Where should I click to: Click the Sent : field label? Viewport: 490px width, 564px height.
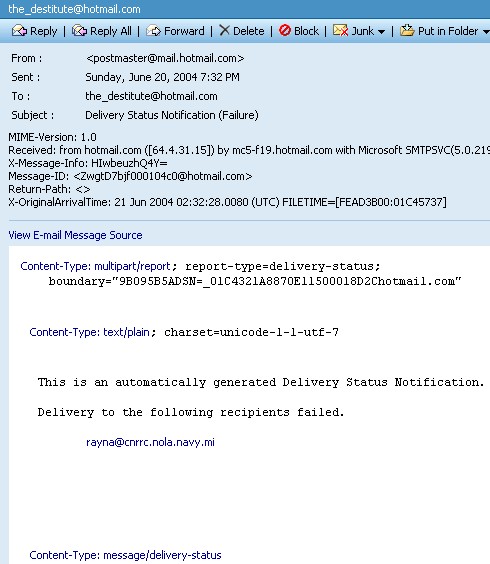pos(26,77)
